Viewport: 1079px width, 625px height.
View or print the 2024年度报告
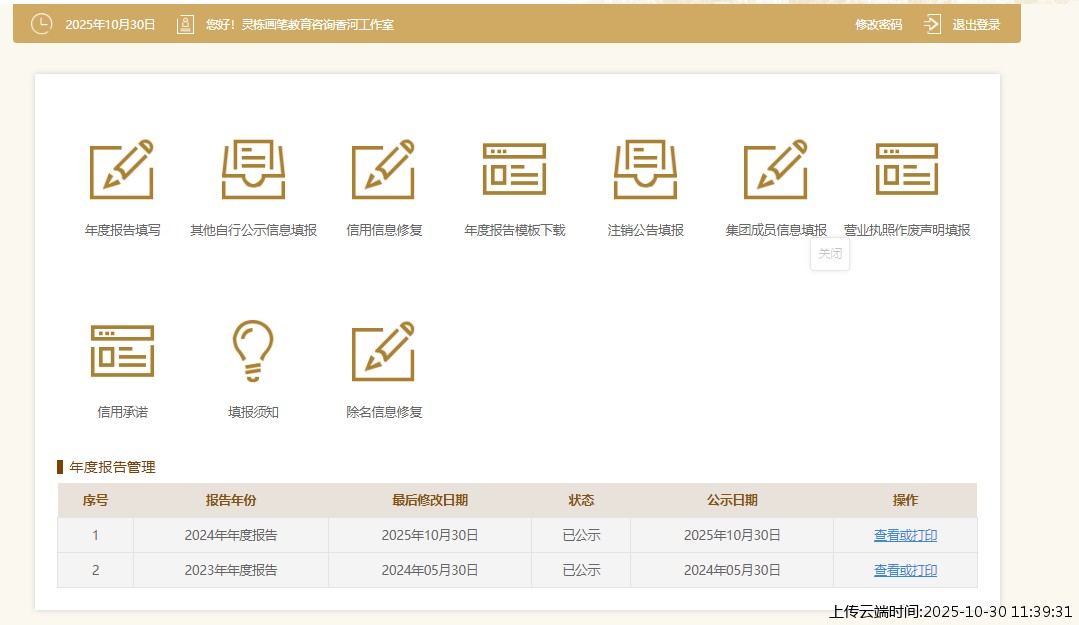coord(905,535)
